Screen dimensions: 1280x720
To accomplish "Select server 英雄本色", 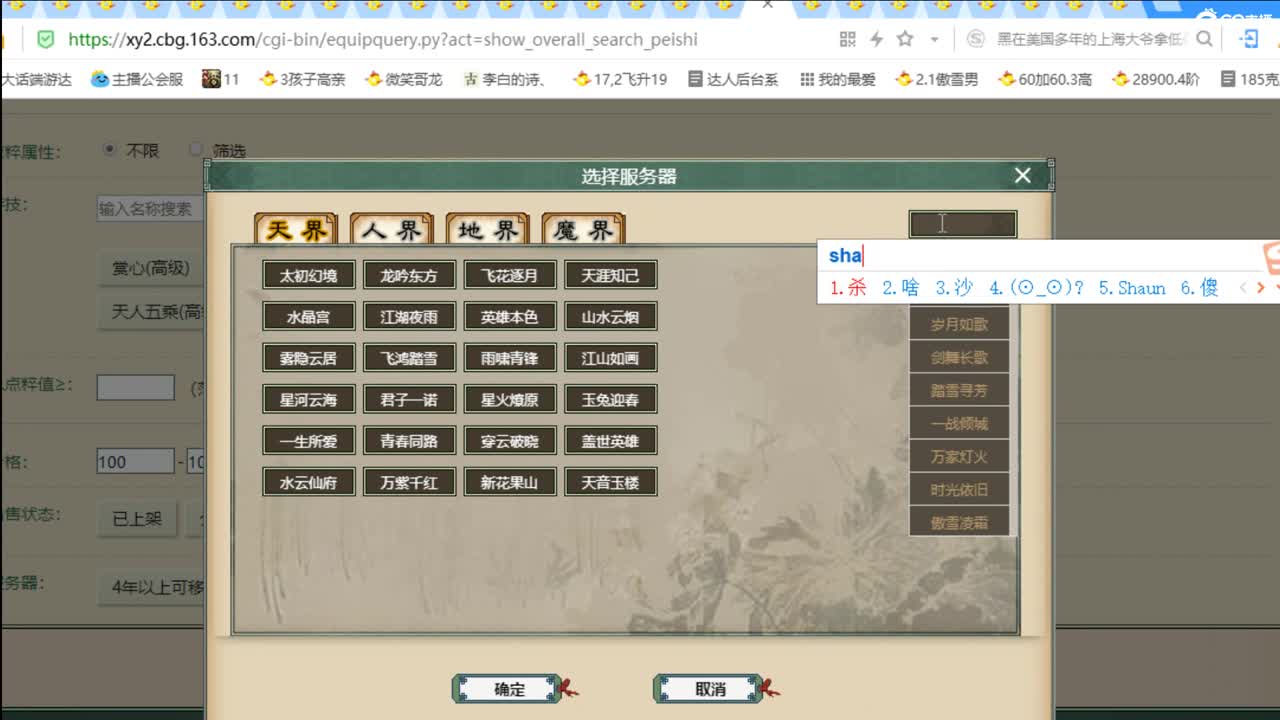I will [x=510, y=317].
